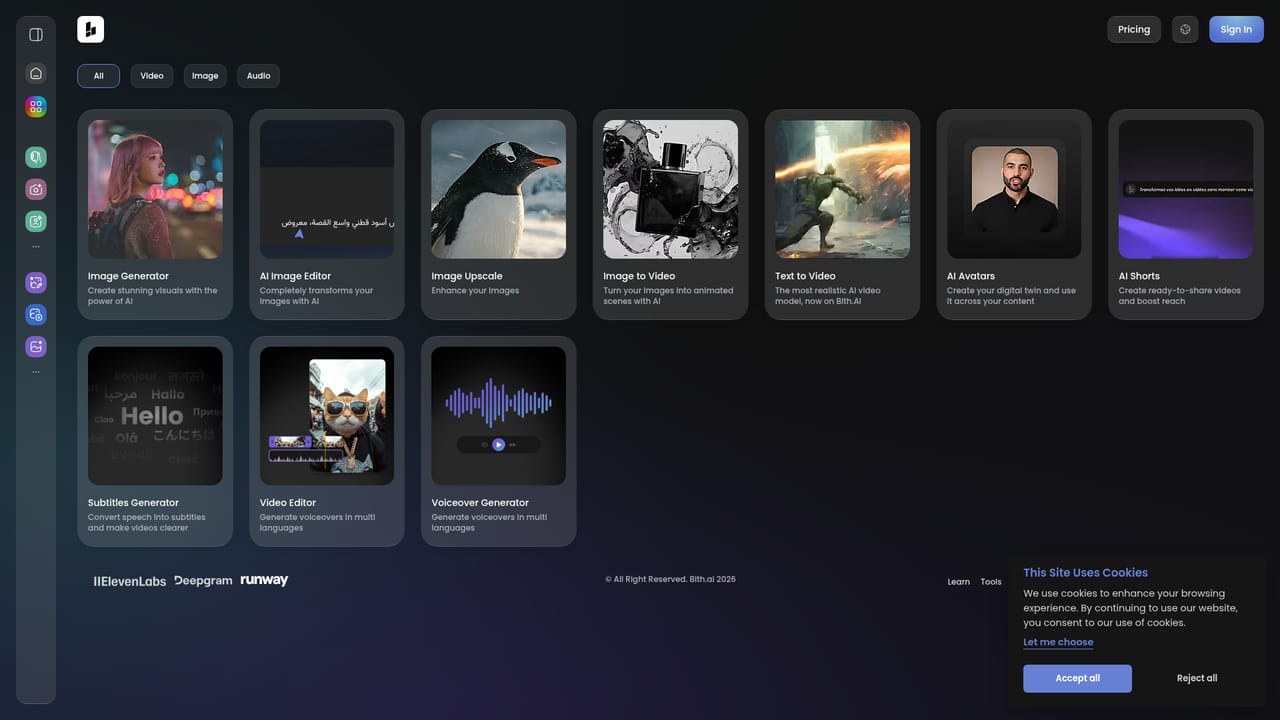The width and height of the screenshot is (1280, 720).
Task: Click the green bookmark-style sidebar icon
Action: (x=36, y=157)
